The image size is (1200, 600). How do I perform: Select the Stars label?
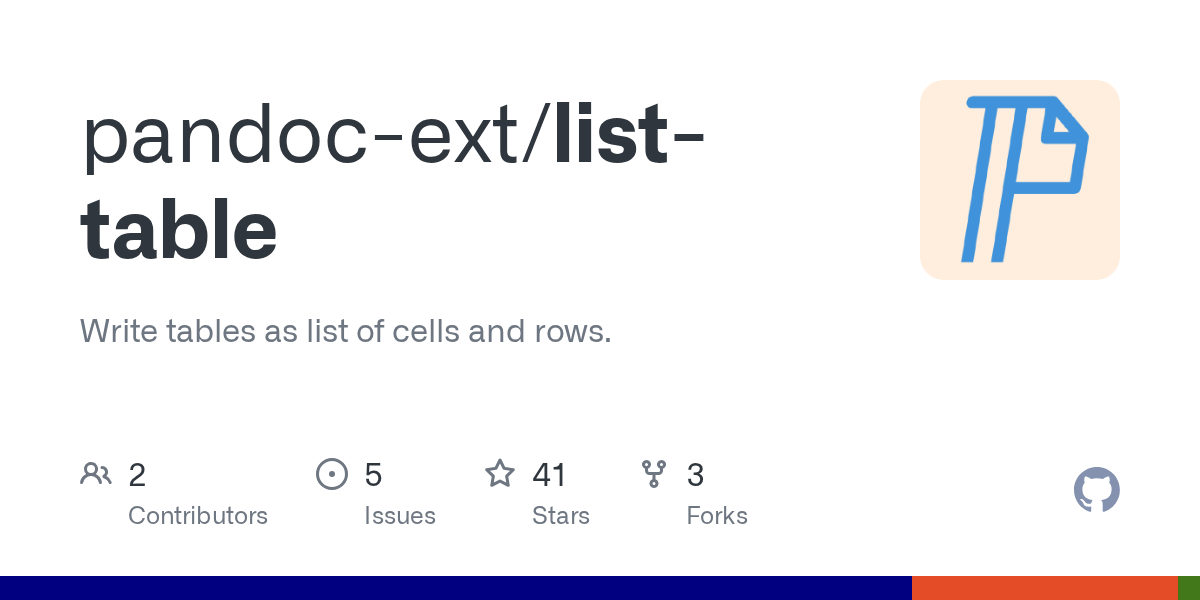(561, 516)
